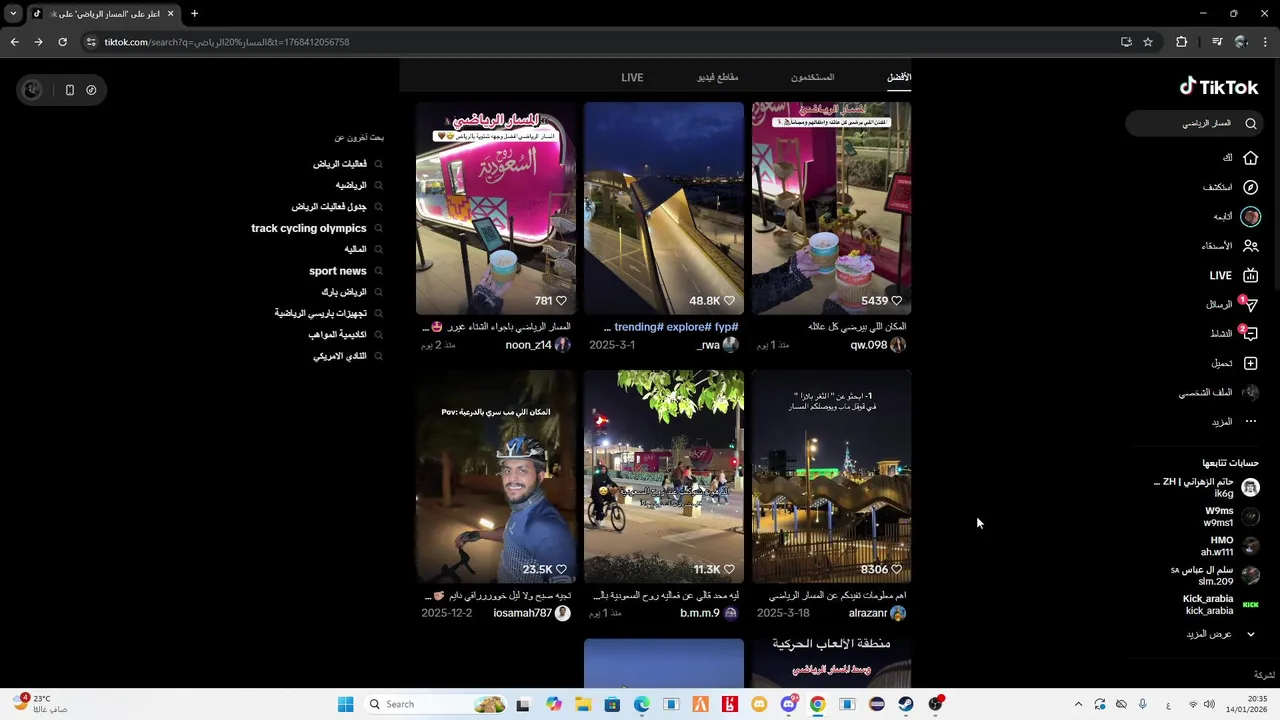Bookmark this page with star icon

tap(1148, 42)
